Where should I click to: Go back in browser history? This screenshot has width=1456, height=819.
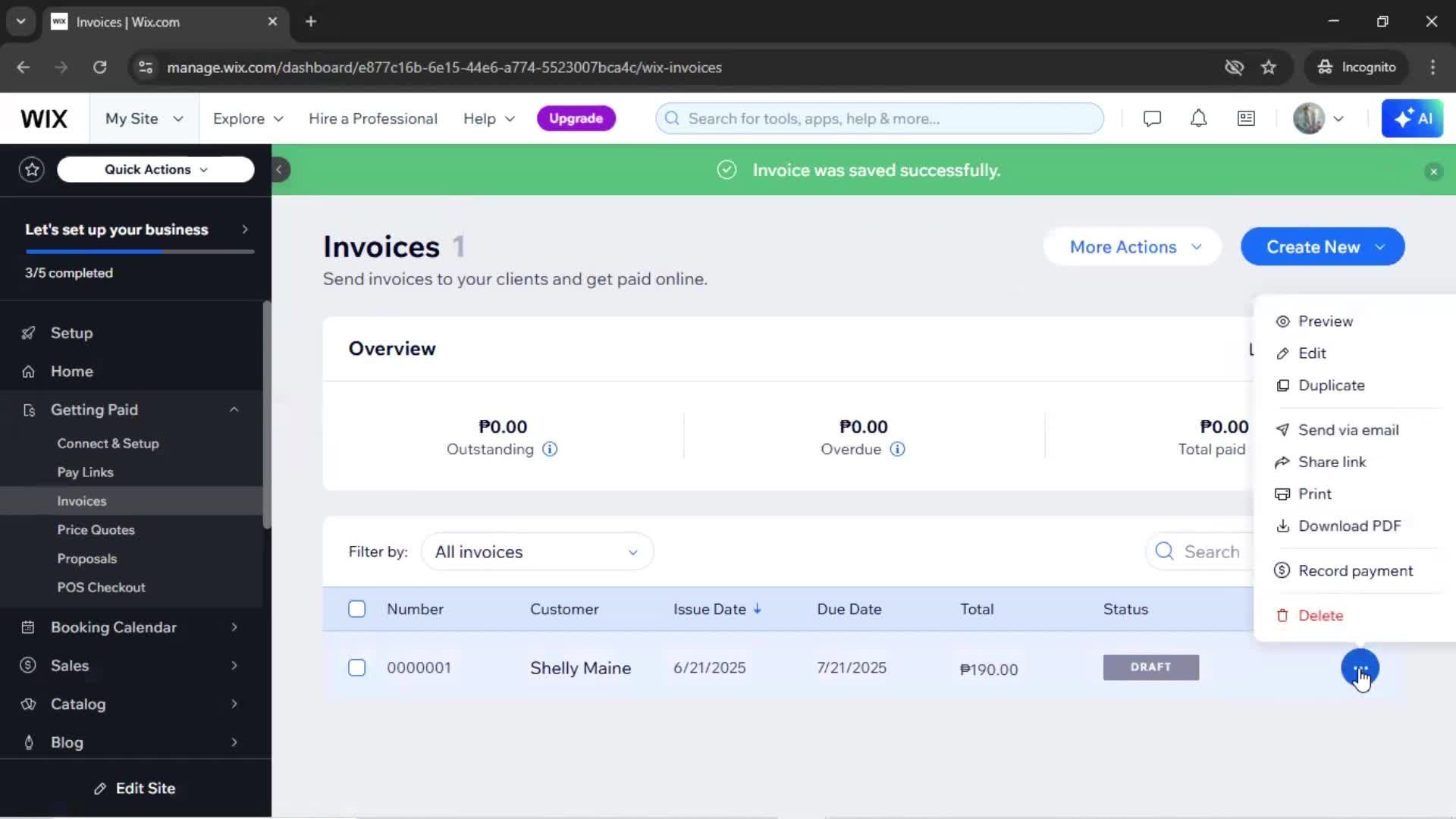coord(24,67)
